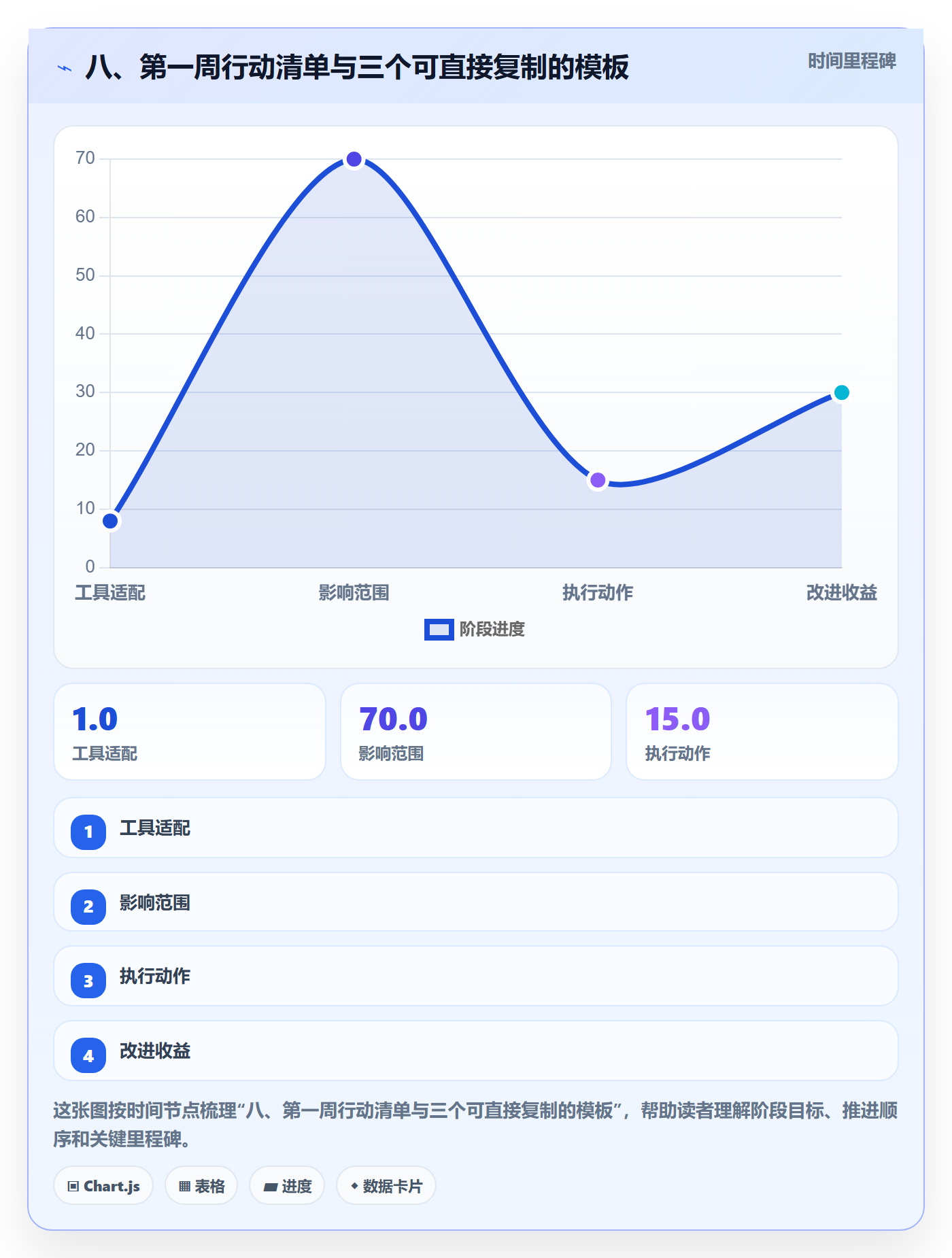Select the purple 执行动作 data point
Viewport: 952px width, 1258px height.
pyautogui.click(x=598, y=480)
